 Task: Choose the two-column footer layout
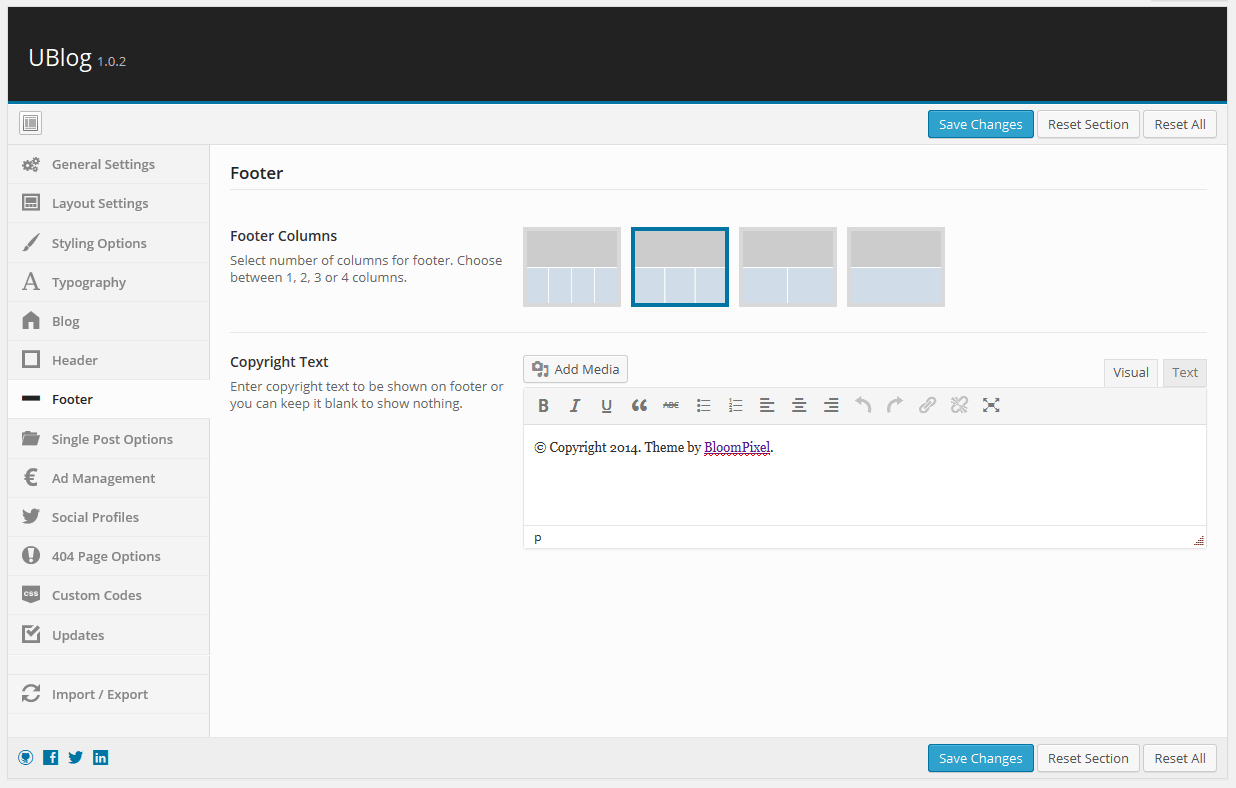(x=788, y=267)
